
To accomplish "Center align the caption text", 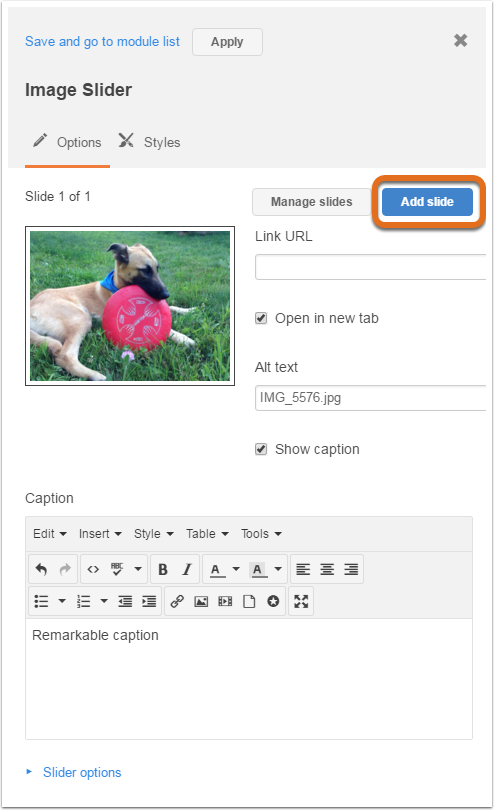I will [x=327, y=569].
